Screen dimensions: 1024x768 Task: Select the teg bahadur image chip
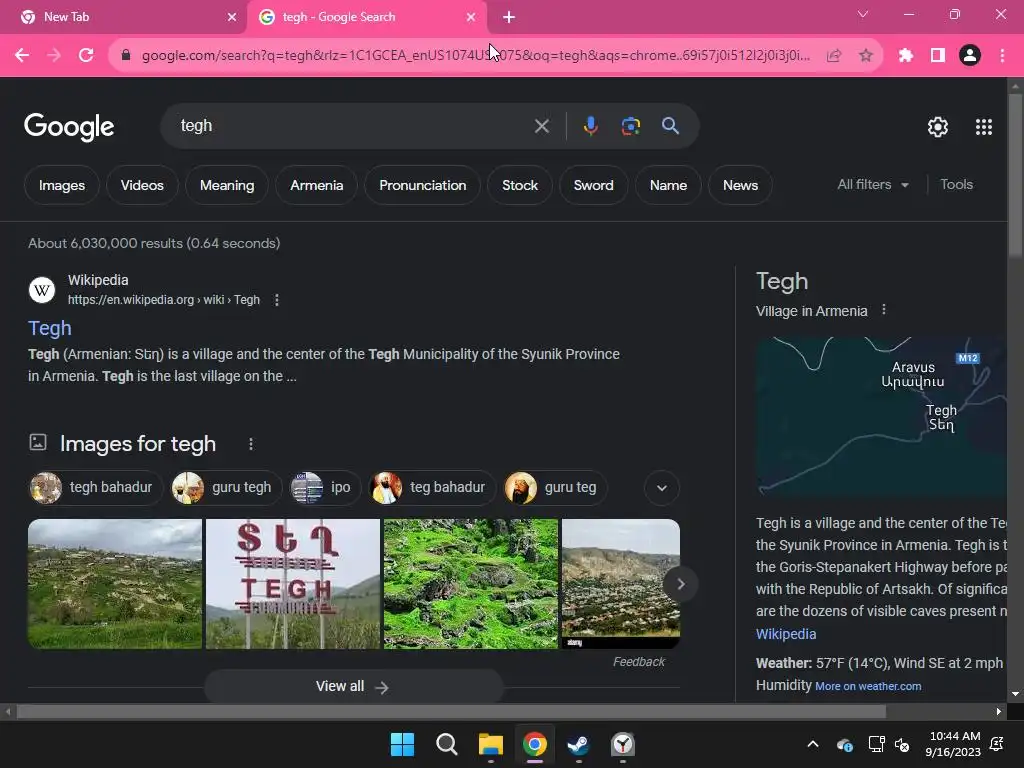(432, 488)
